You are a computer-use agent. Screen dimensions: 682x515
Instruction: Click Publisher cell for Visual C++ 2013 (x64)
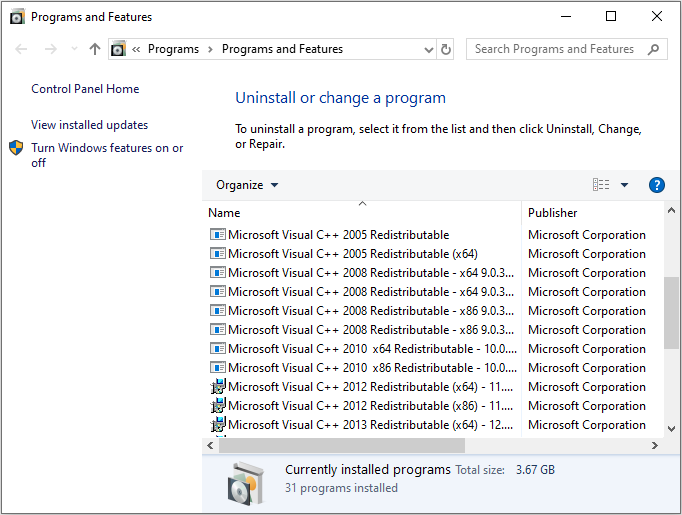pyautogui.click(x=587, y=425)
